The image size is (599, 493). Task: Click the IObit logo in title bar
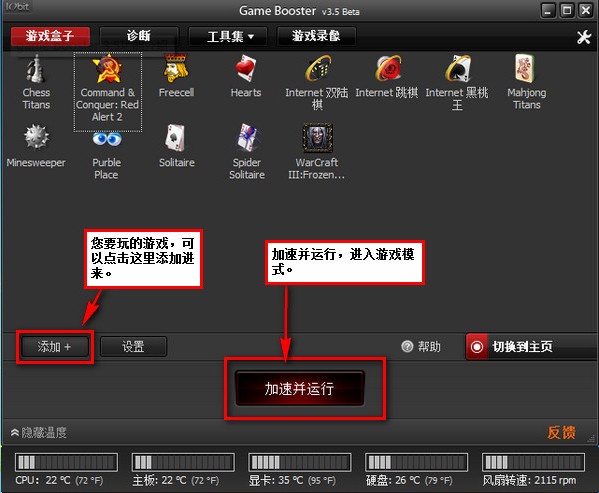17,6
